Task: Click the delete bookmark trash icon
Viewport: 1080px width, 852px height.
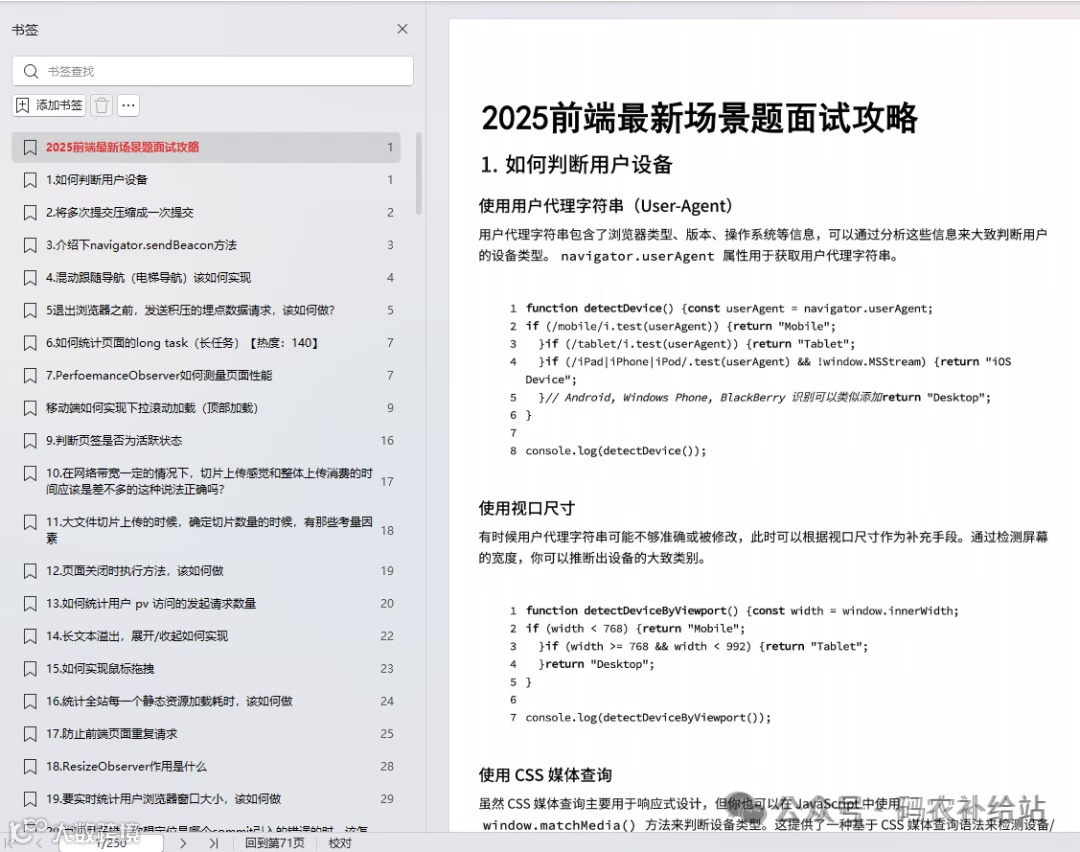Action: coord(101,105)
